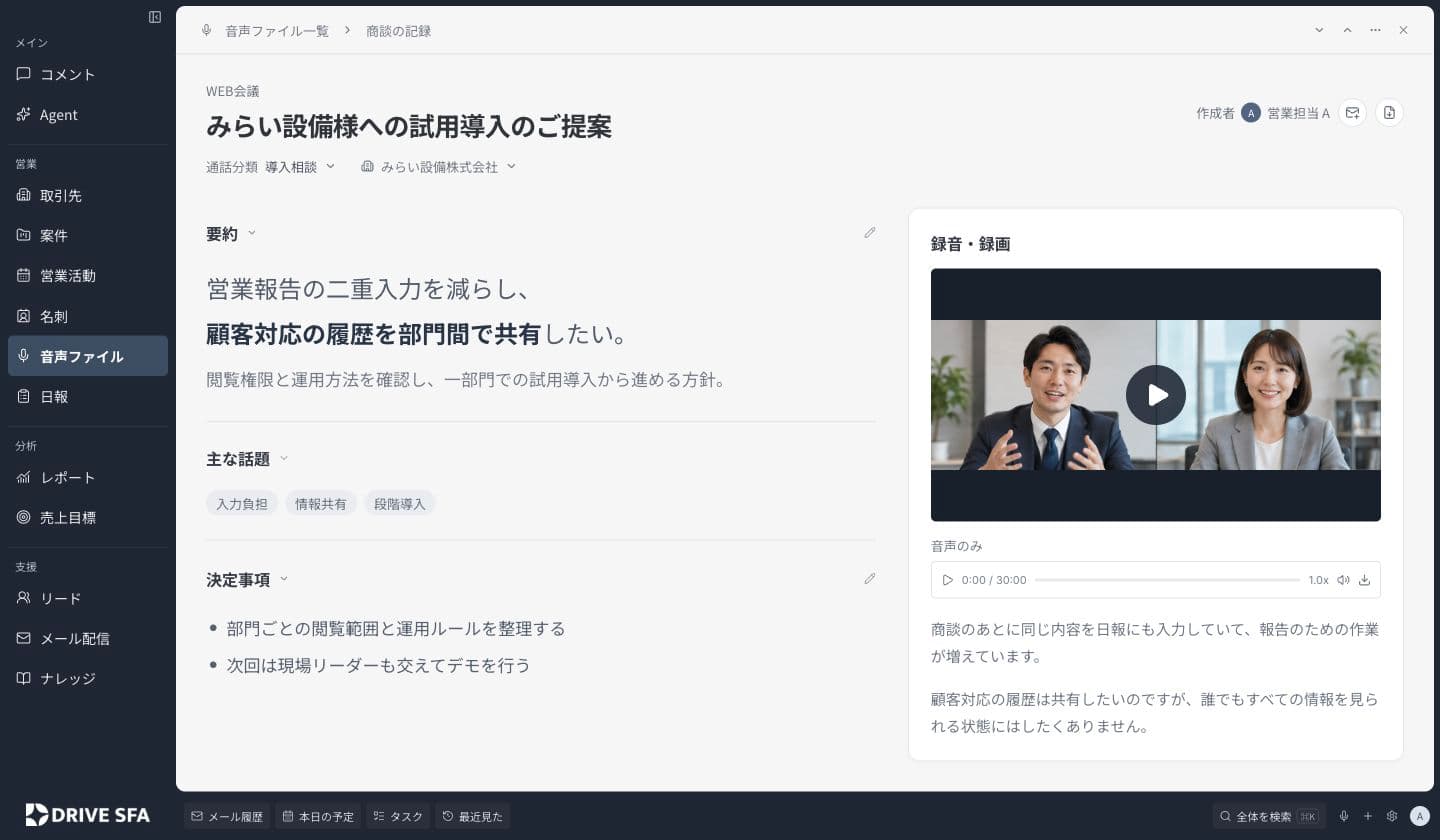Screen dimensions: 1440x840
Task: Play the audio-only track
Action: pos(947,580)
